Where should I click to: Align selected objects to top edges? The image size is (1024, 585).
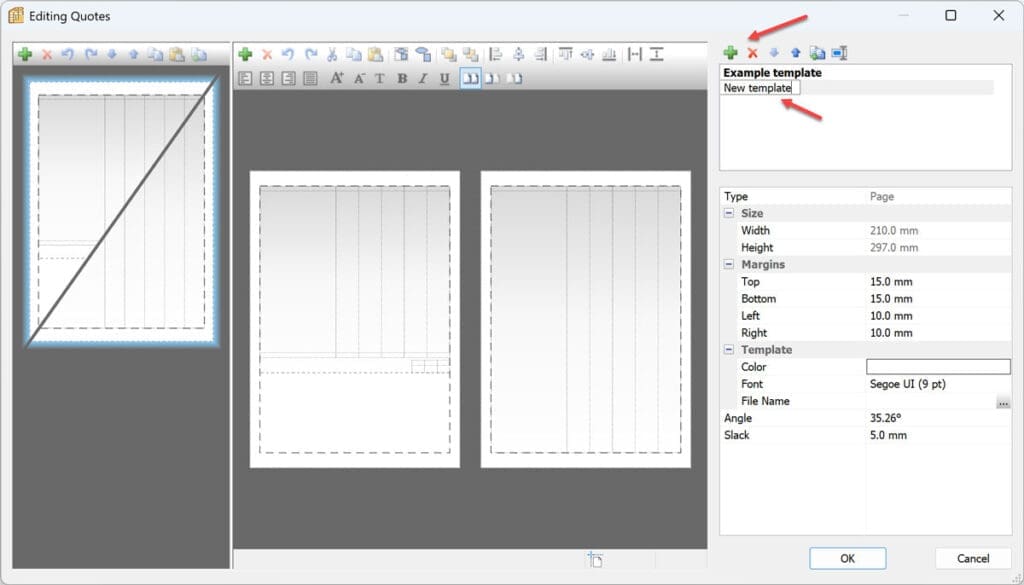566,54
